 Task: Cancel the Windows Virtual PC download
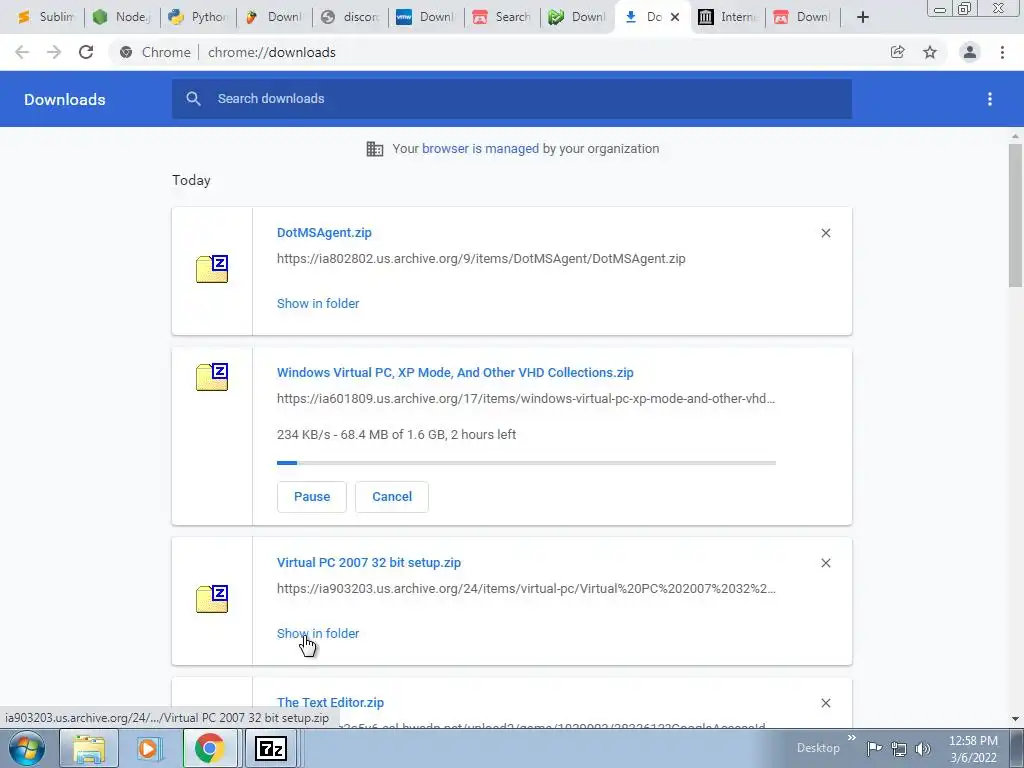click(392, 497)
